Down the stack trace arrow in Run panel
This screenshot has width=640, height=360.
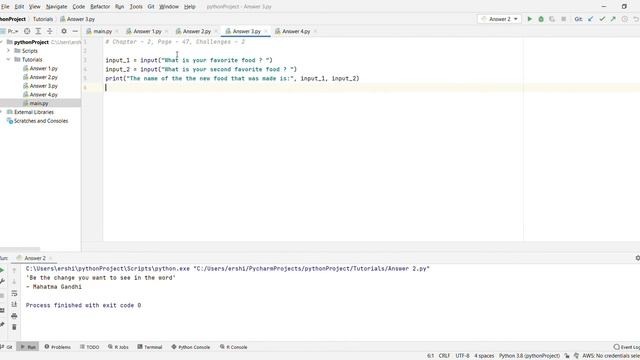14,282
